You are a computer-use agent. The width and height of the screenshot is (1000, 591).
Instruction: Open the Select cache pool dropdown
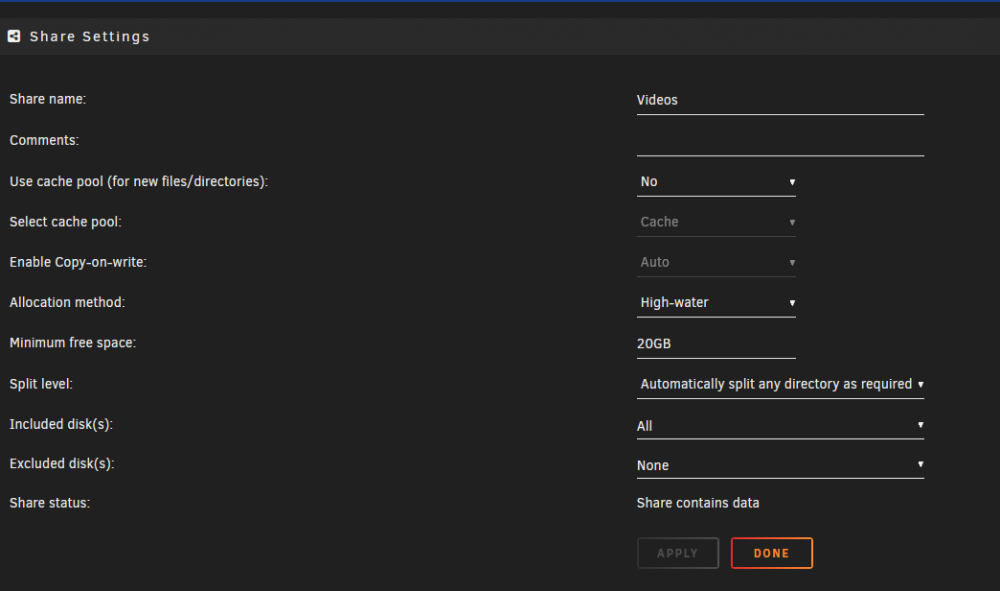tap(716, 222)
